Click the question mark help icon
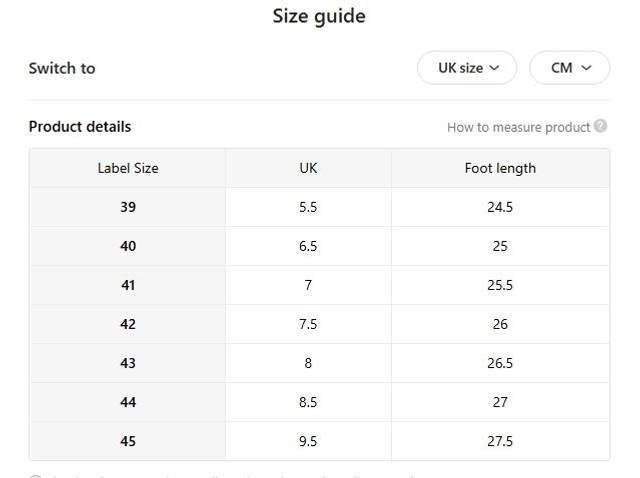Screen dimensions: 640x478 (x=600, y=127)
